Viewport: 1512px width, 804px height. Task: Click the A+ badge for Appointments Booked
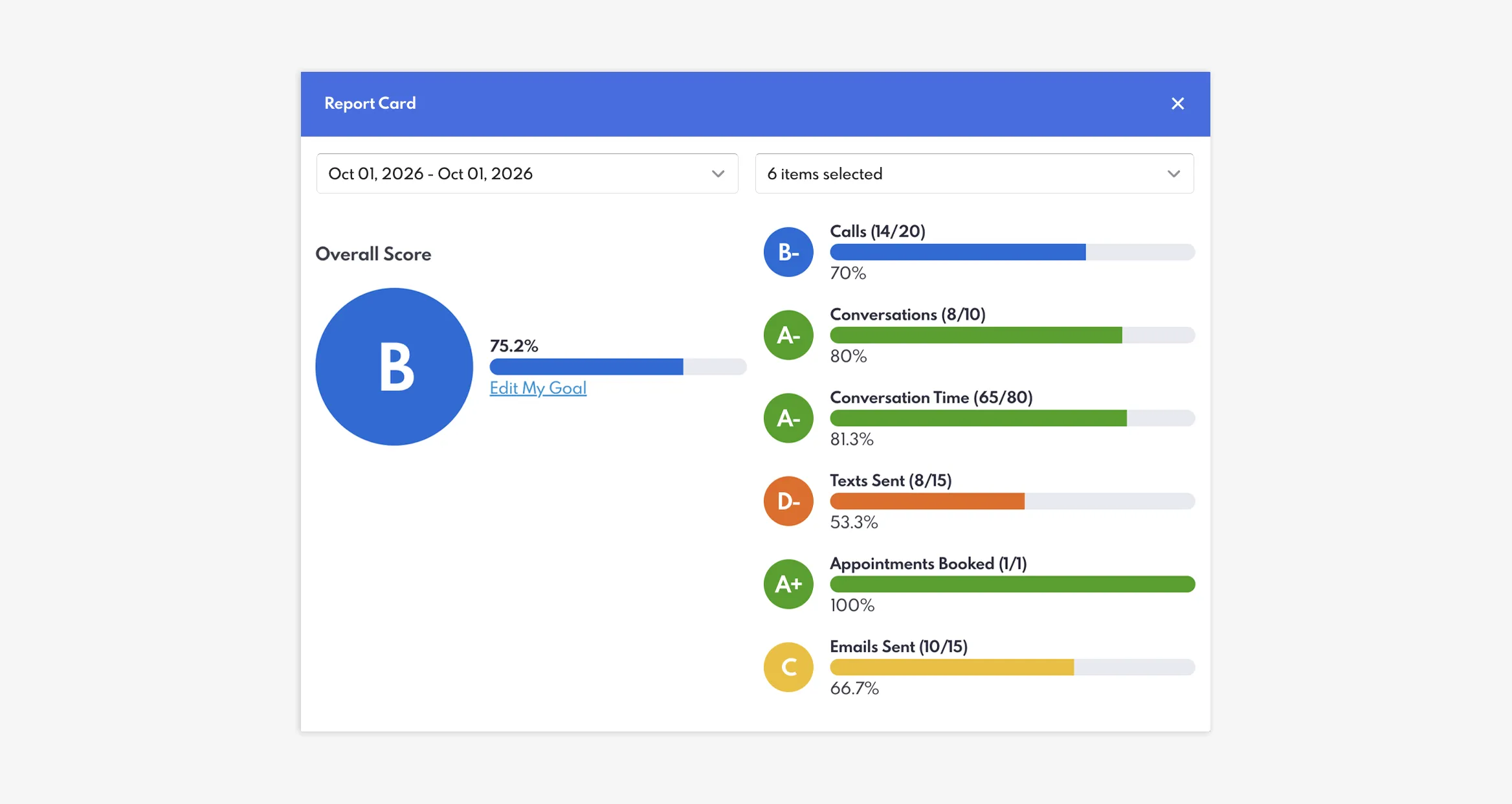pos(788,584)
